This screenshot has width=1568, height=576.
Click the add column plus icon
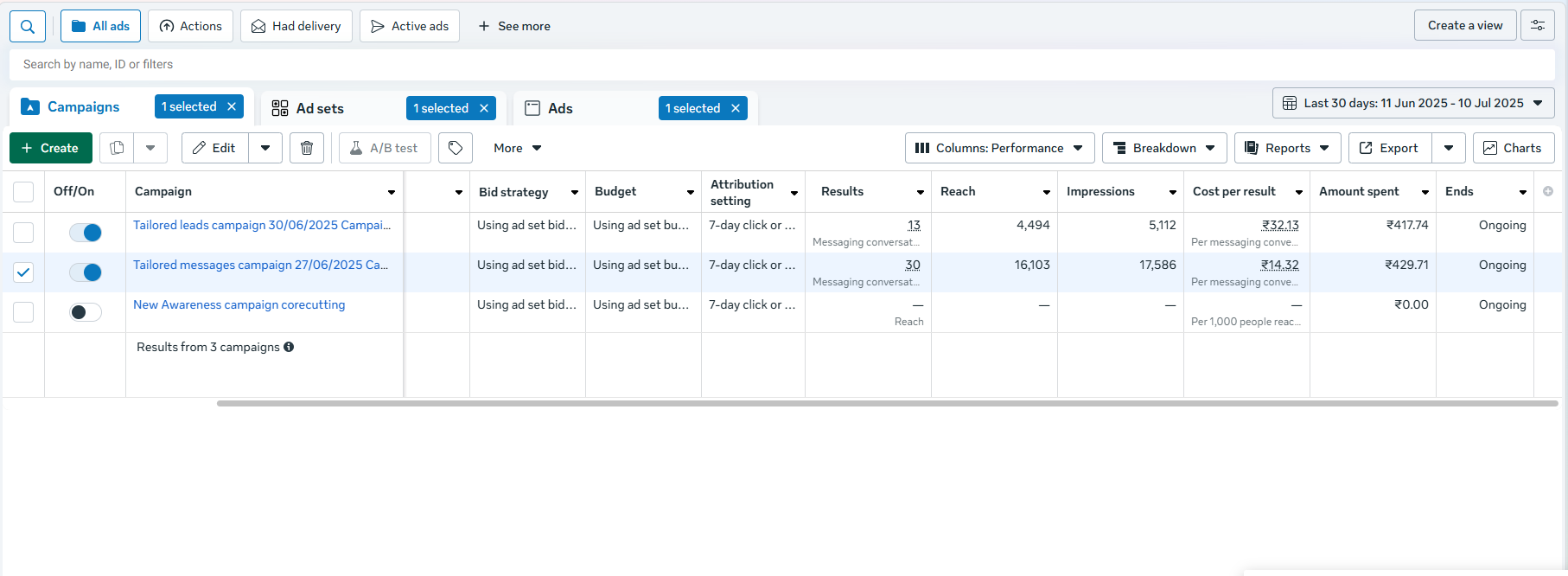[1548, 191]
